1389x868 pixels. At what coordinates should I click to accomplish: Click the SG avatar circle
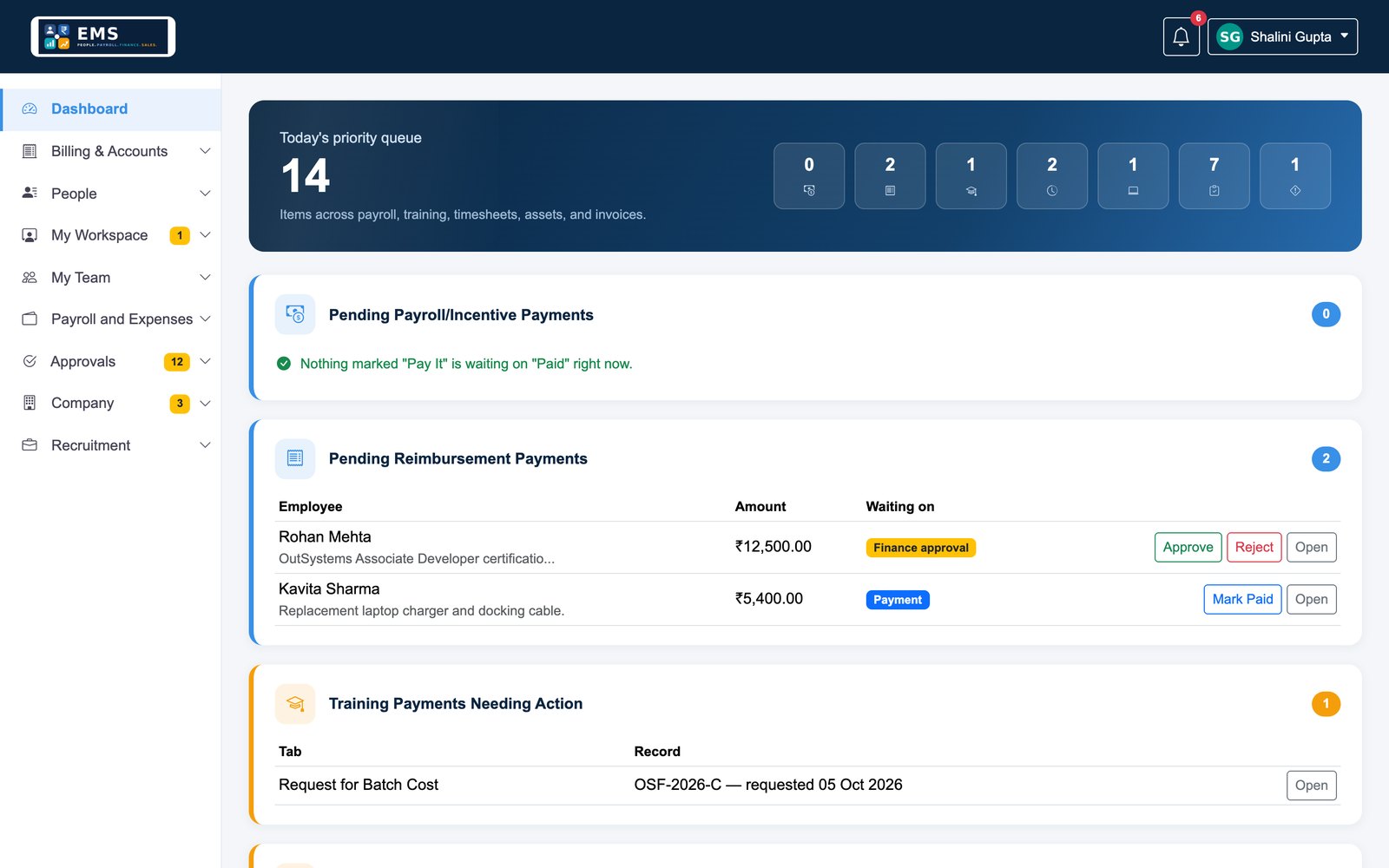tap(1229, 36)
